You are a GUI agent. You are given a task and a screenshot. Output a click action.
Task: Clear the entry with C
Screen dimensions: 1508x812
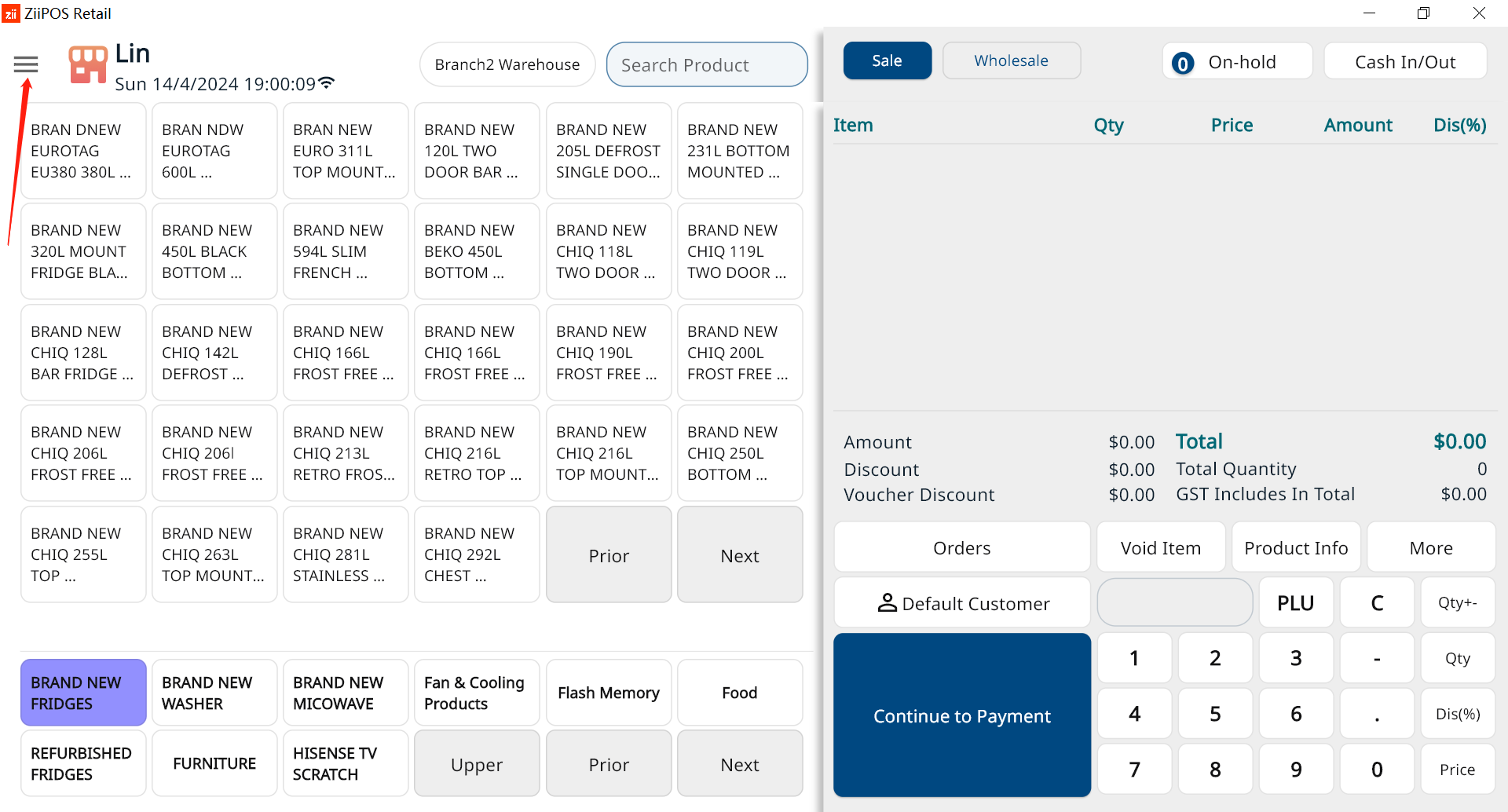pyautogui.click(x=1377, y=602)
